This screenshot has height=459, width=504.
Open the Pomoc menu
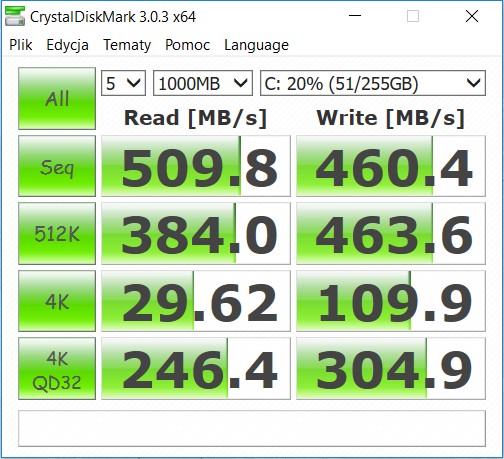click(x=188, y=45)
